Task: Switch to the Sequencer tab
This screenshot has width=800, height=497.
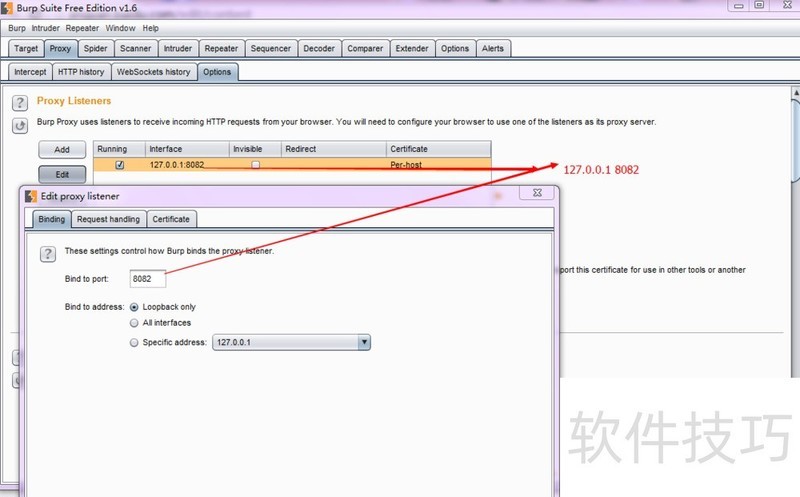Action: pyautogui.click(x=270, y=48)
